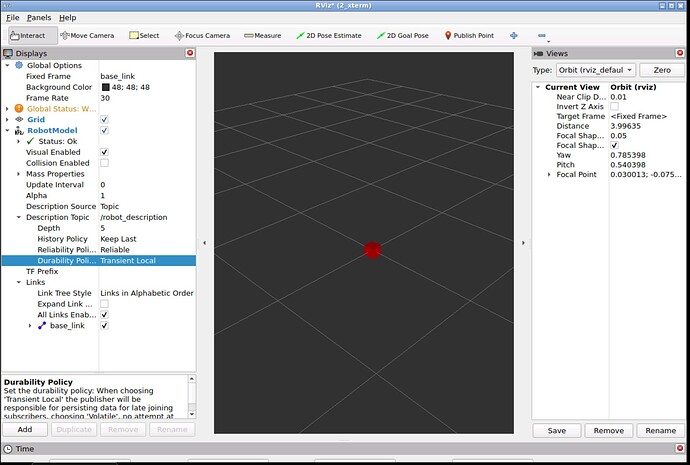690x465 pixels.
Task: Click the Add display button
Action: click(25, 429)
